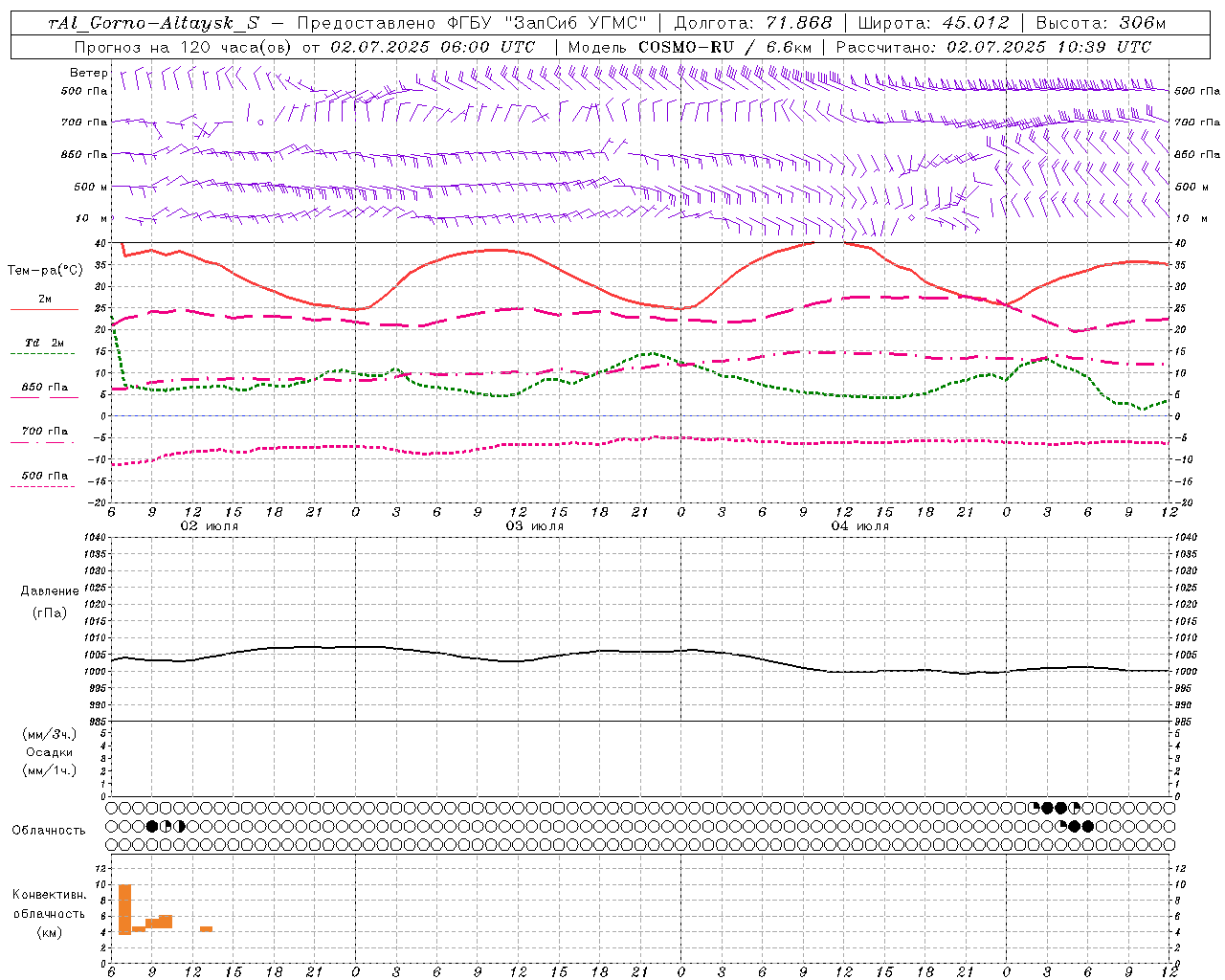The image size is (1225, 980).
Task: Click the pink long-dash 850 гПа legend line
Action: 44,397
